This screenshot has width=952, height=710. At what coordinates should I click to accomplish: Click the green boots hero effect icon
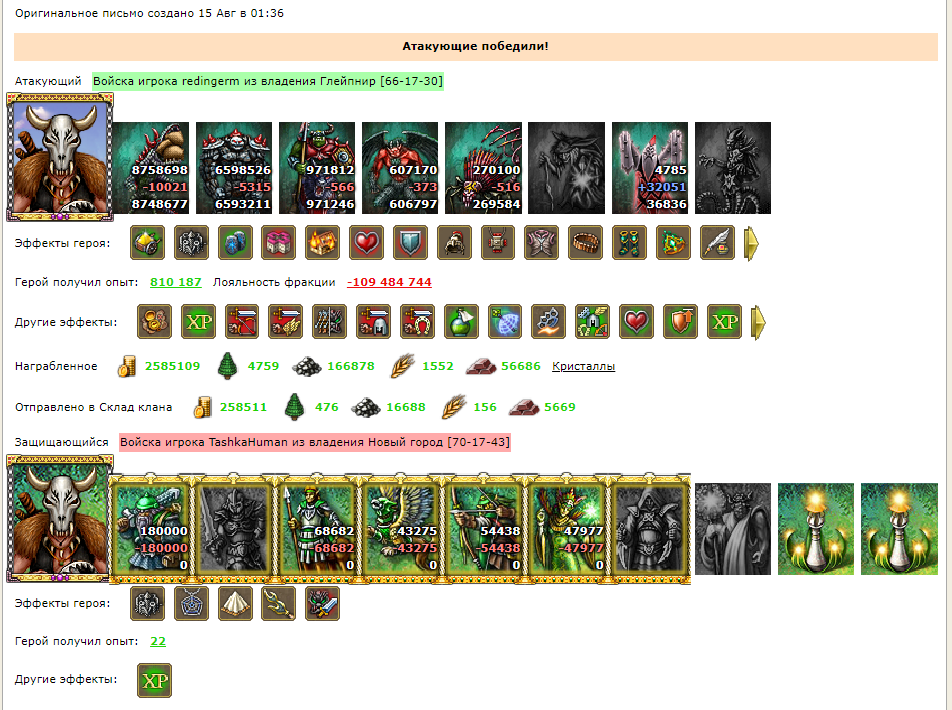point(628,243)
